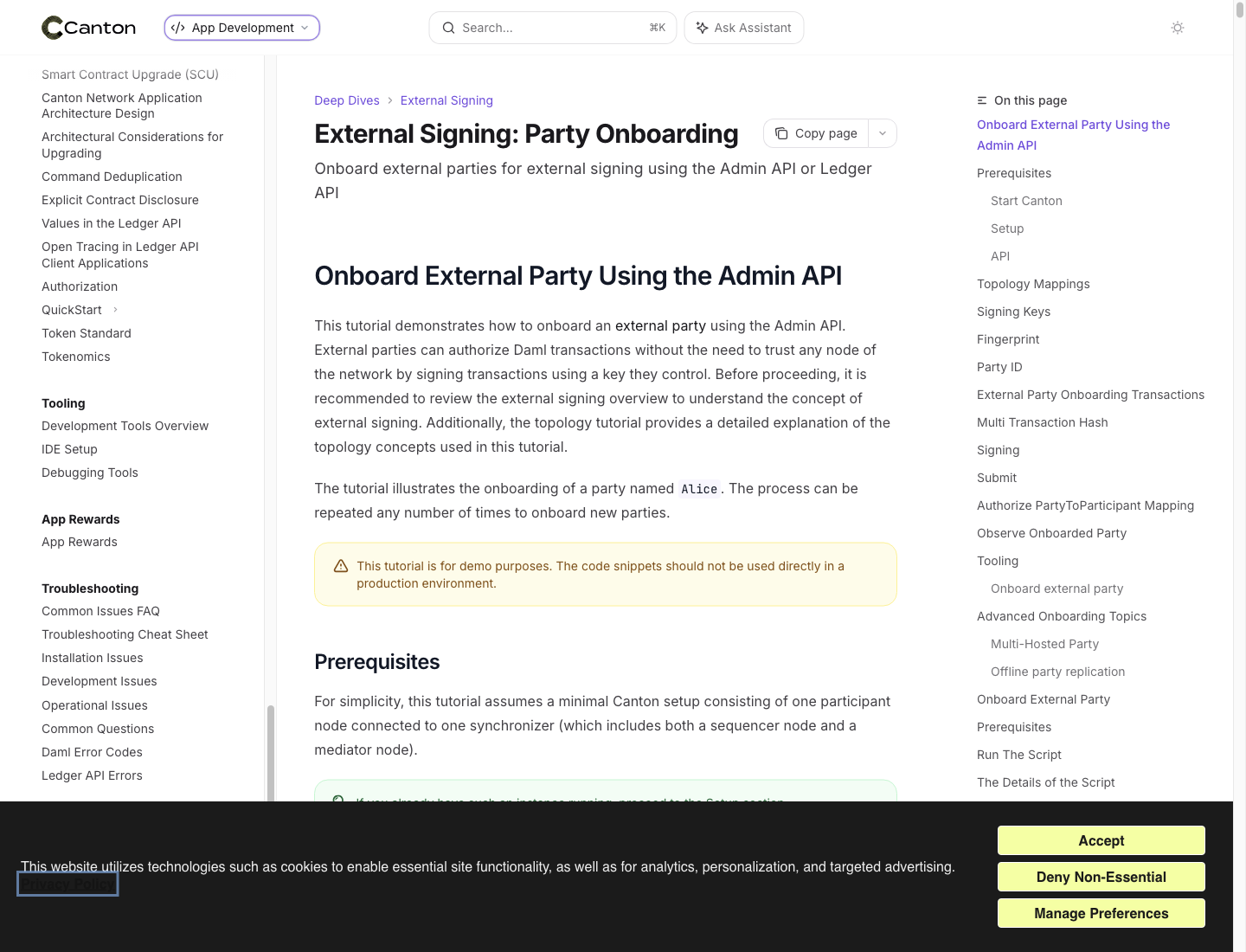
Task: Click Deny Non-Essential cookies
Action: (1101, 877)
